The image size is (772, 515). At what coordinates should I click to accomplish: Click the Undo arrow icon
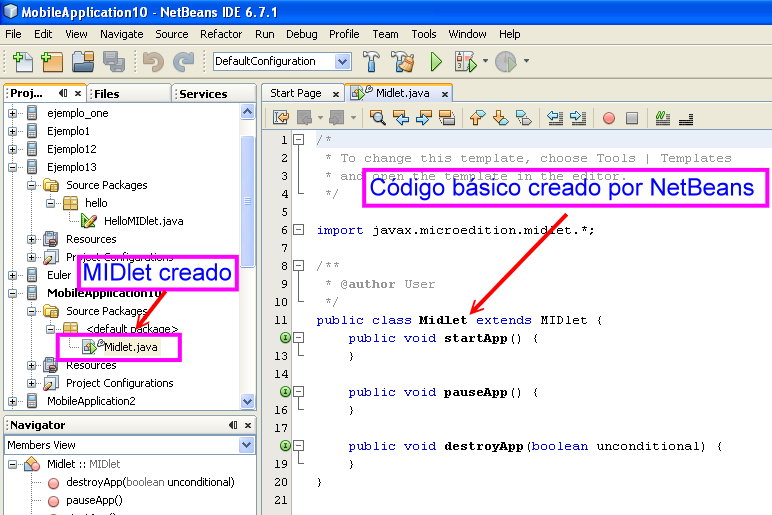(x=153, y=62)
